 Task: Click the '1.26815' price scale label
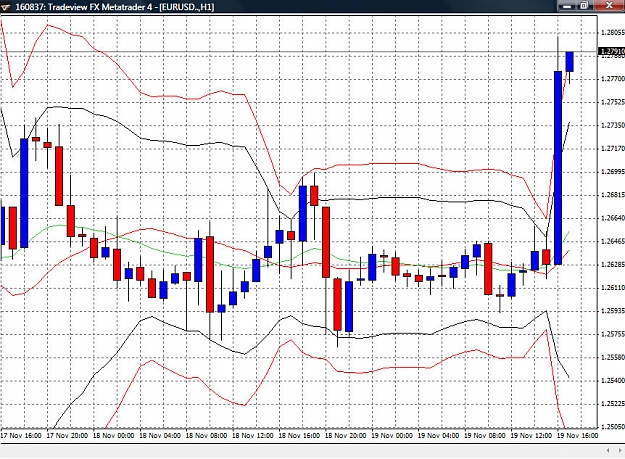click(x=613, y=195)
